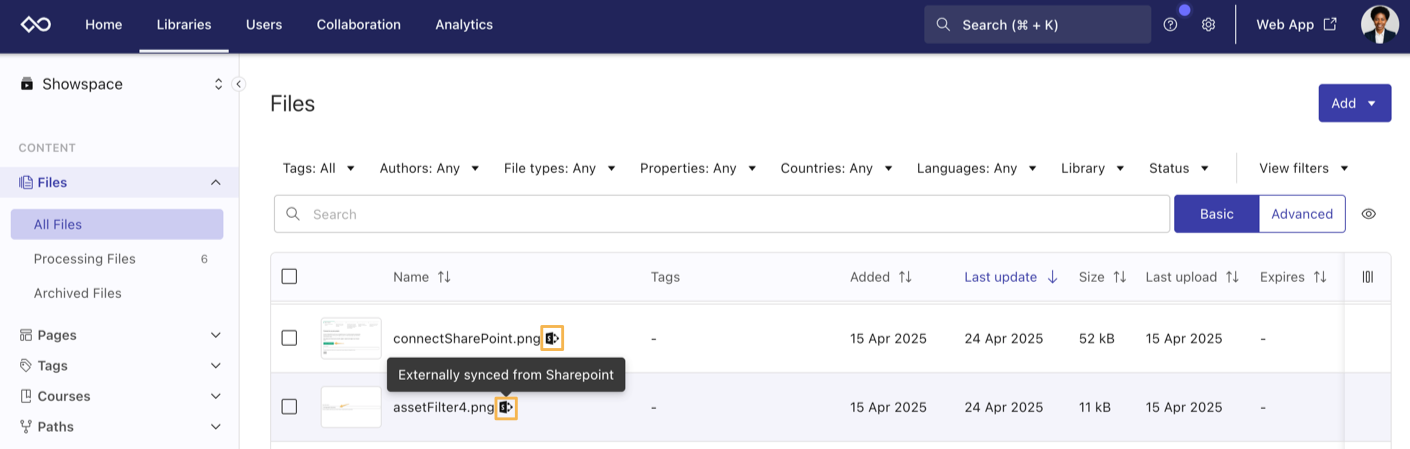Toggle the eye visibility icon near Advanced
The width and height of the screenshot is (1410, 449).
tap(1369, 214)
